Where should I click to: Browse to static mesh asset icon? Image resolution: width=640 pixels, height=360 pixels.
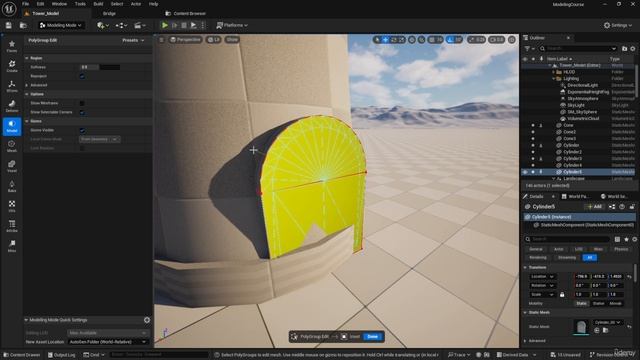point(605,330)
